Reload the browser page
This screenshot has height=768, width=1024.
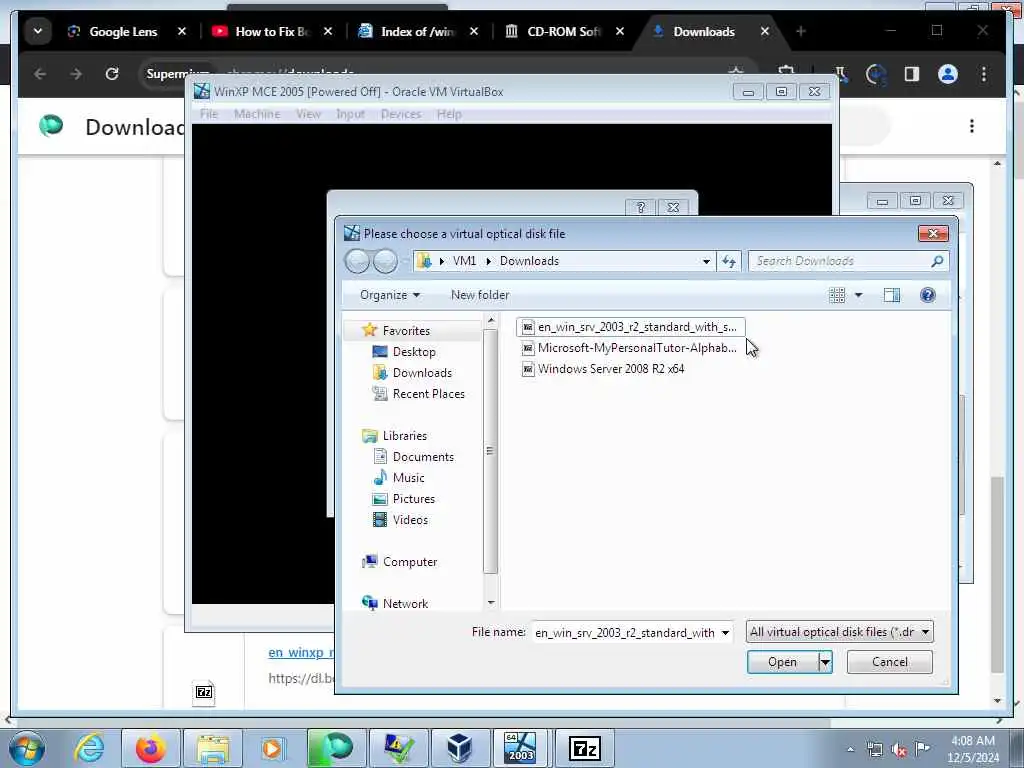[x=112, y=74]
